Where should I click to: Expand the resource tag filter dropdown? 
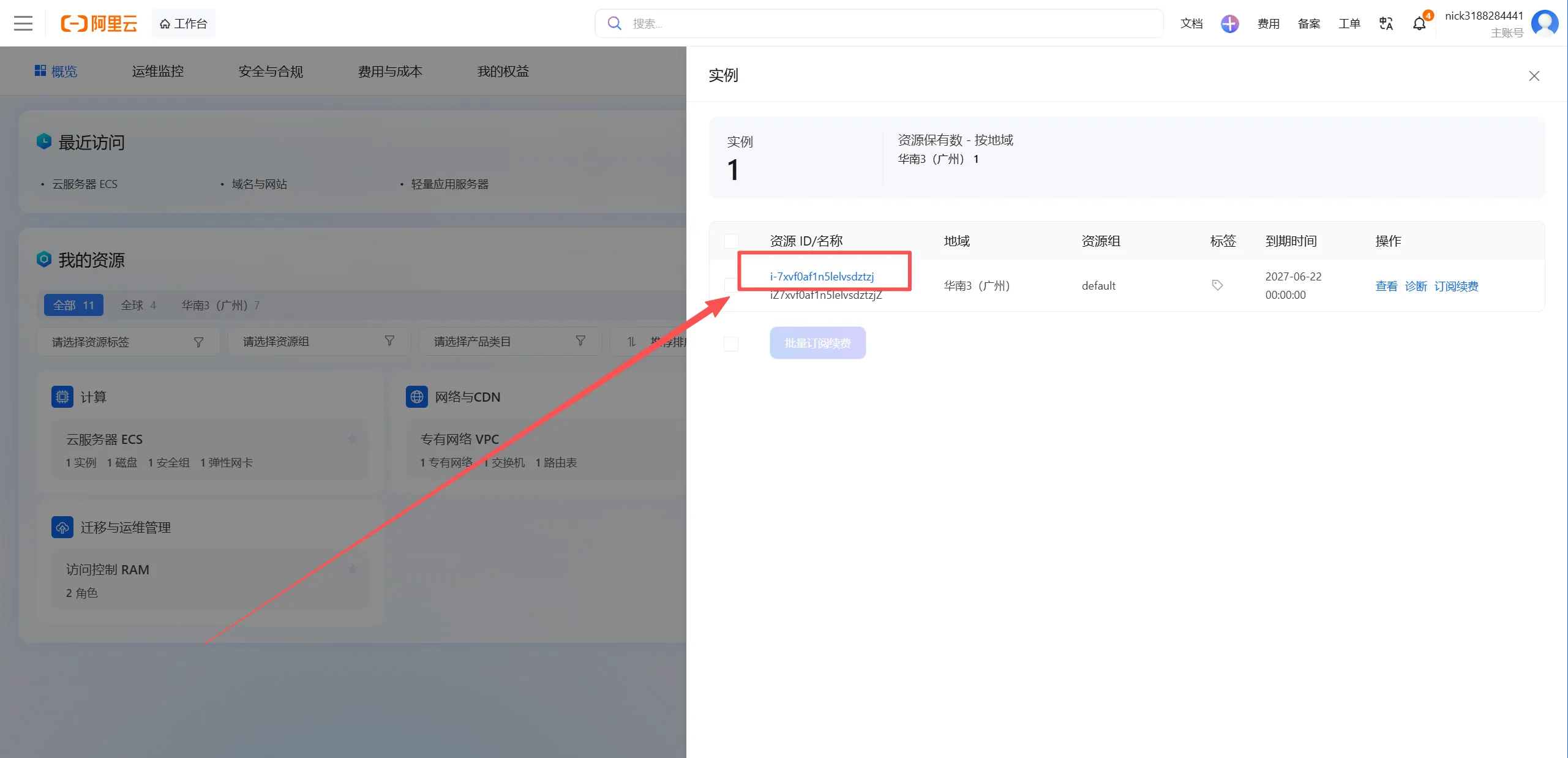point(128,342)
